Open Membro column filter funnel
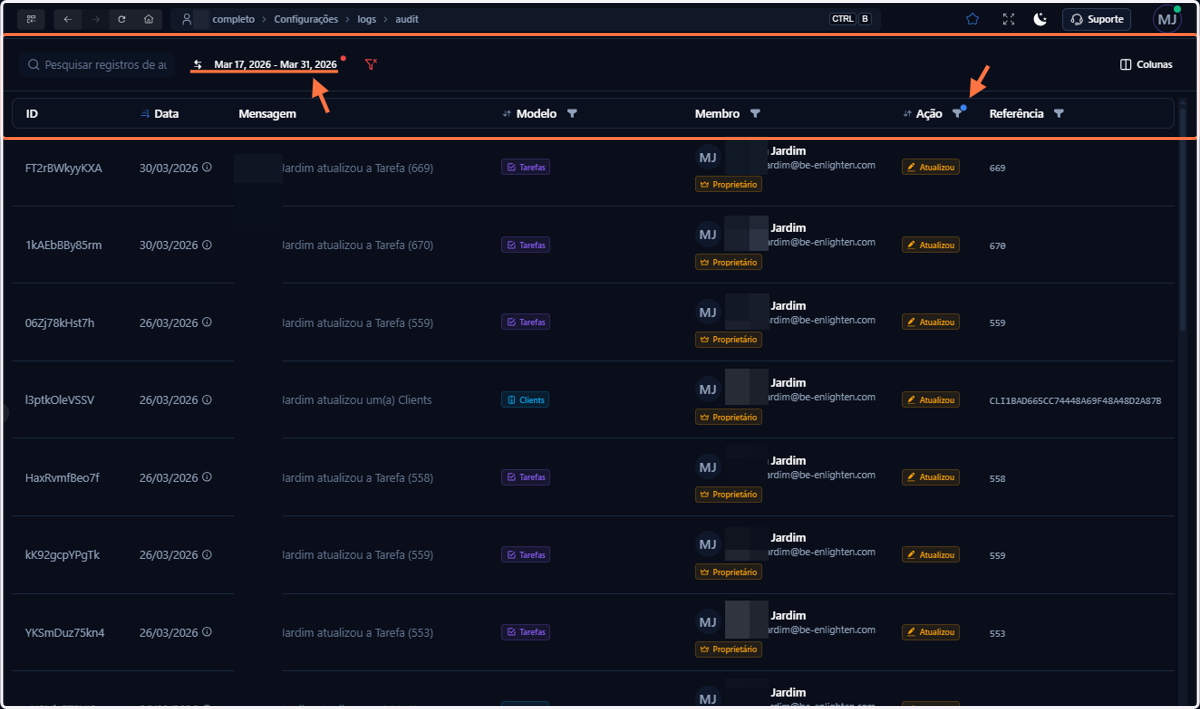1200x709 pixels. (x=755, y=114)
